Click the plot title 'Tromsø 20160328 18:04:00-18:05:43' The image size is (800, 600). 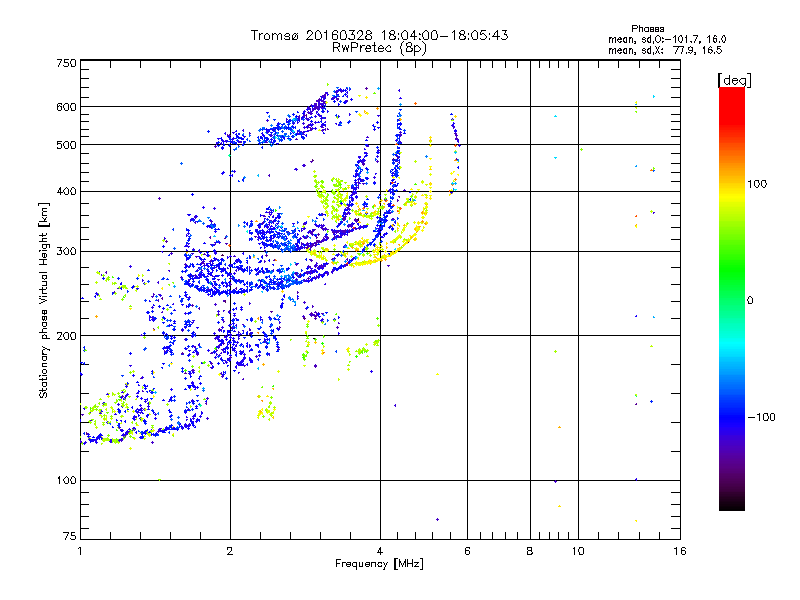(x=379, y=35)
